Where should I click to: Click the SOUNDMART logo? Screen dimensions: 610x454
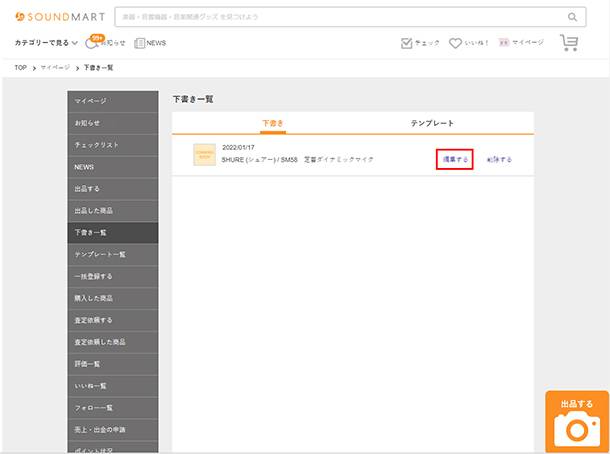[59, 17]
